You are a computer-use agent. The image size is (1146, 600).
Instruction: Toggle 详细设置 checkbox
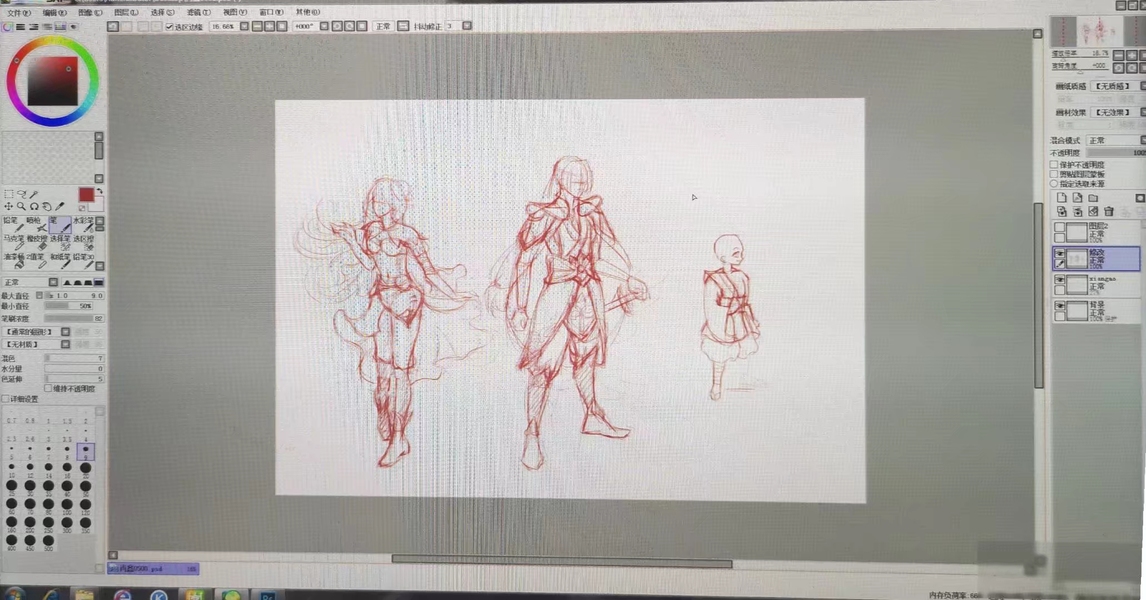coord(6,399)
